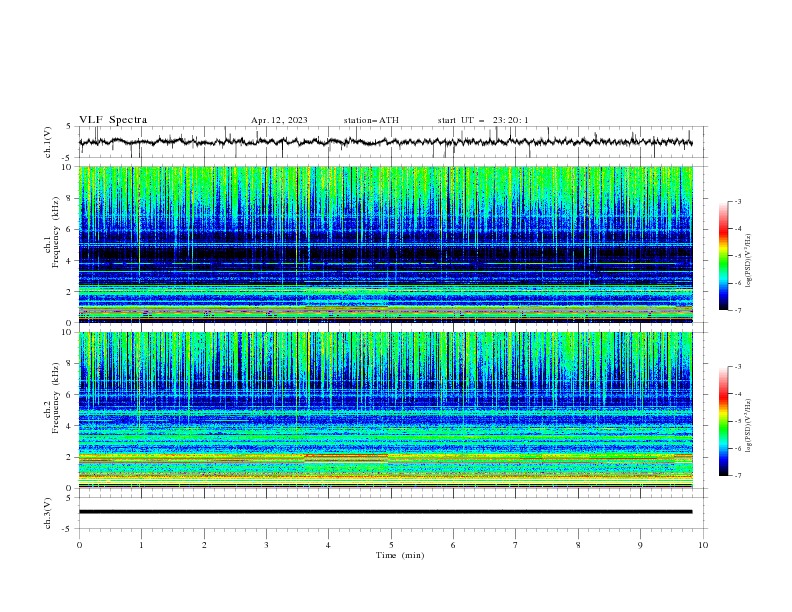
Task: Click the flat ch.3 voltage trace
Action: pos(385,512)
